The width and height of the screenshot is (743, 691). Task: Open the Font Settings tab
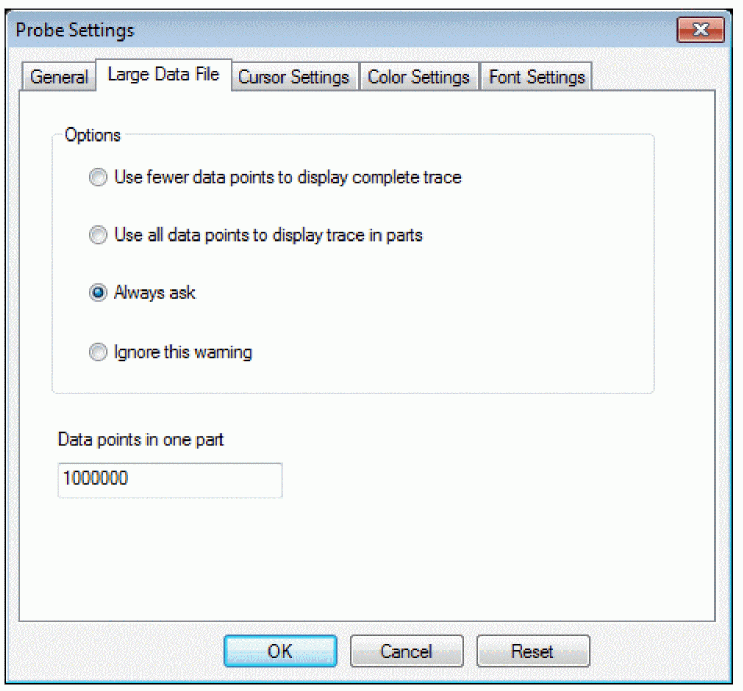[x=536, y=77]
